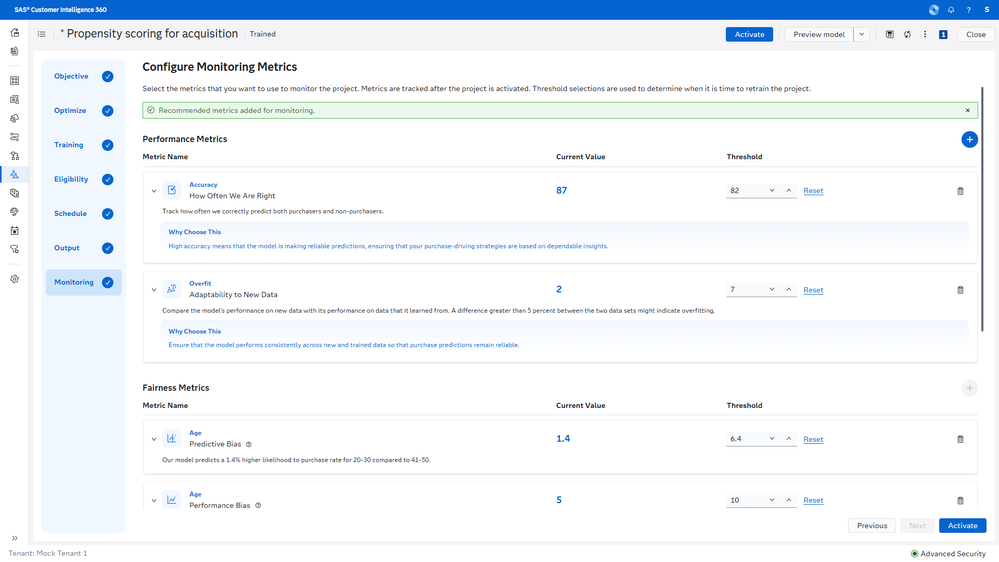Decrease the Performance Bias threshold

772,500
